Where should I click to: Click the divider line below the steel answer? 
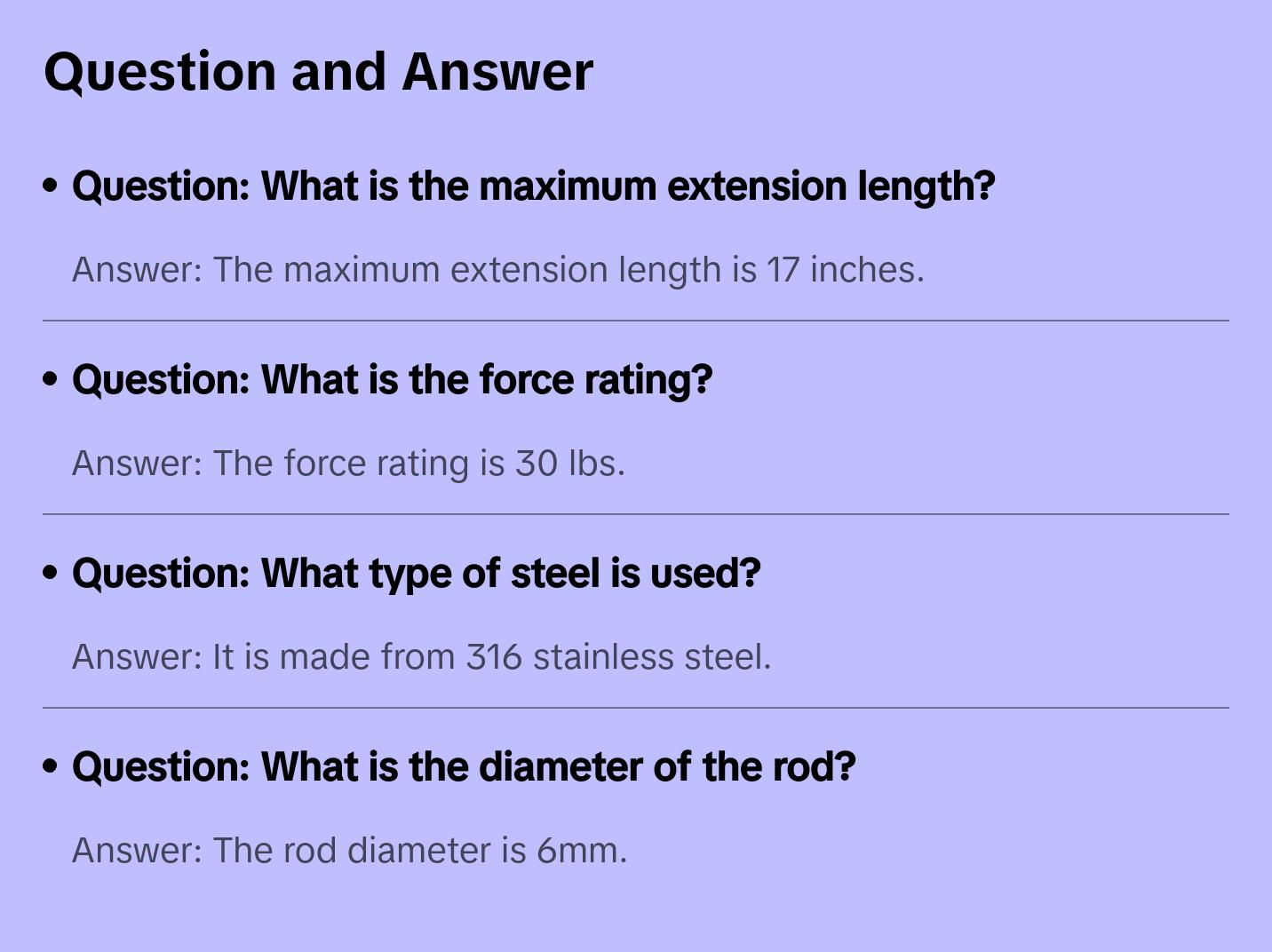point(636,708)
